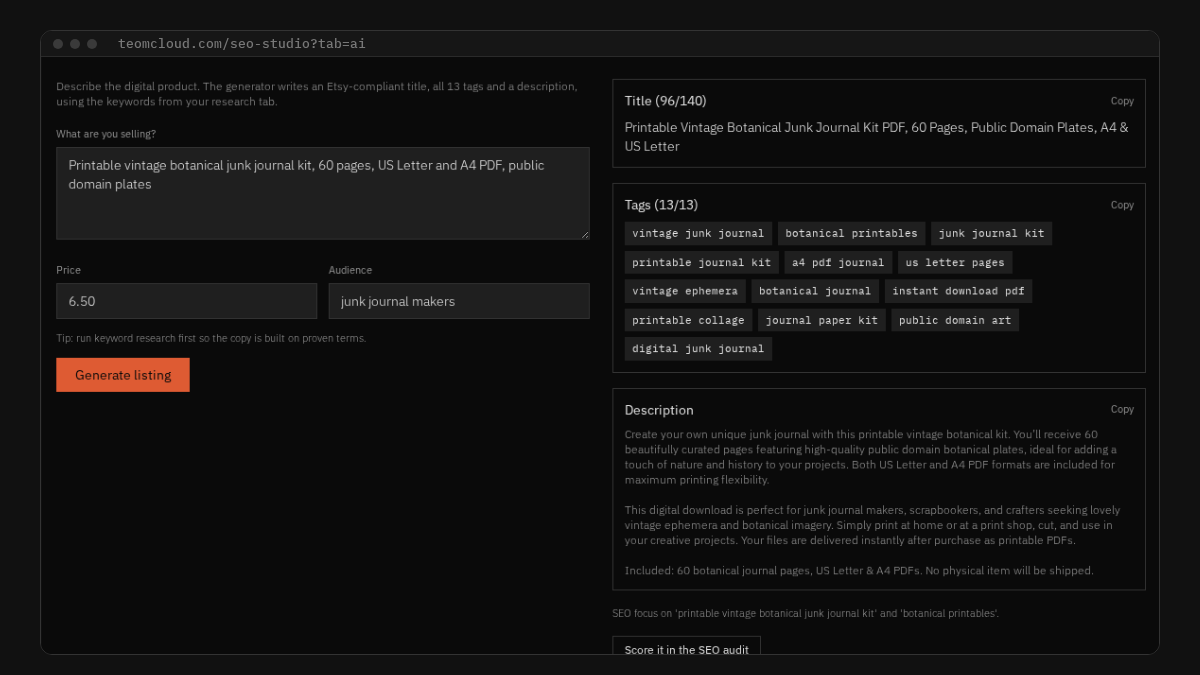1200x675 pixels.
Task: Click the generated title text
Action: click(x=877, y=137)
